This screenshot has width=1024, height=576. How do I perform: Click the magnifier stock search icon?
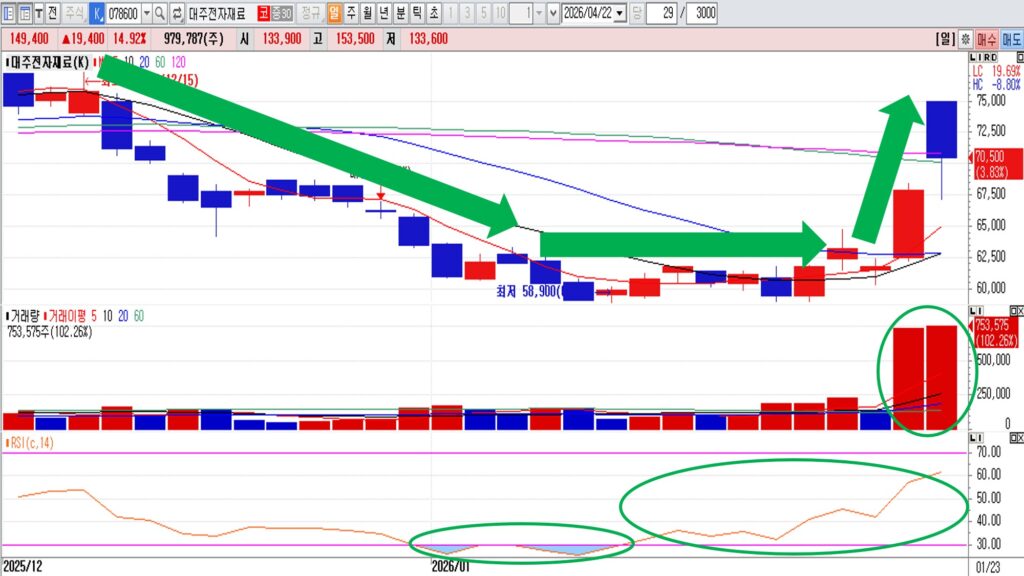click(x=160, y=14)
